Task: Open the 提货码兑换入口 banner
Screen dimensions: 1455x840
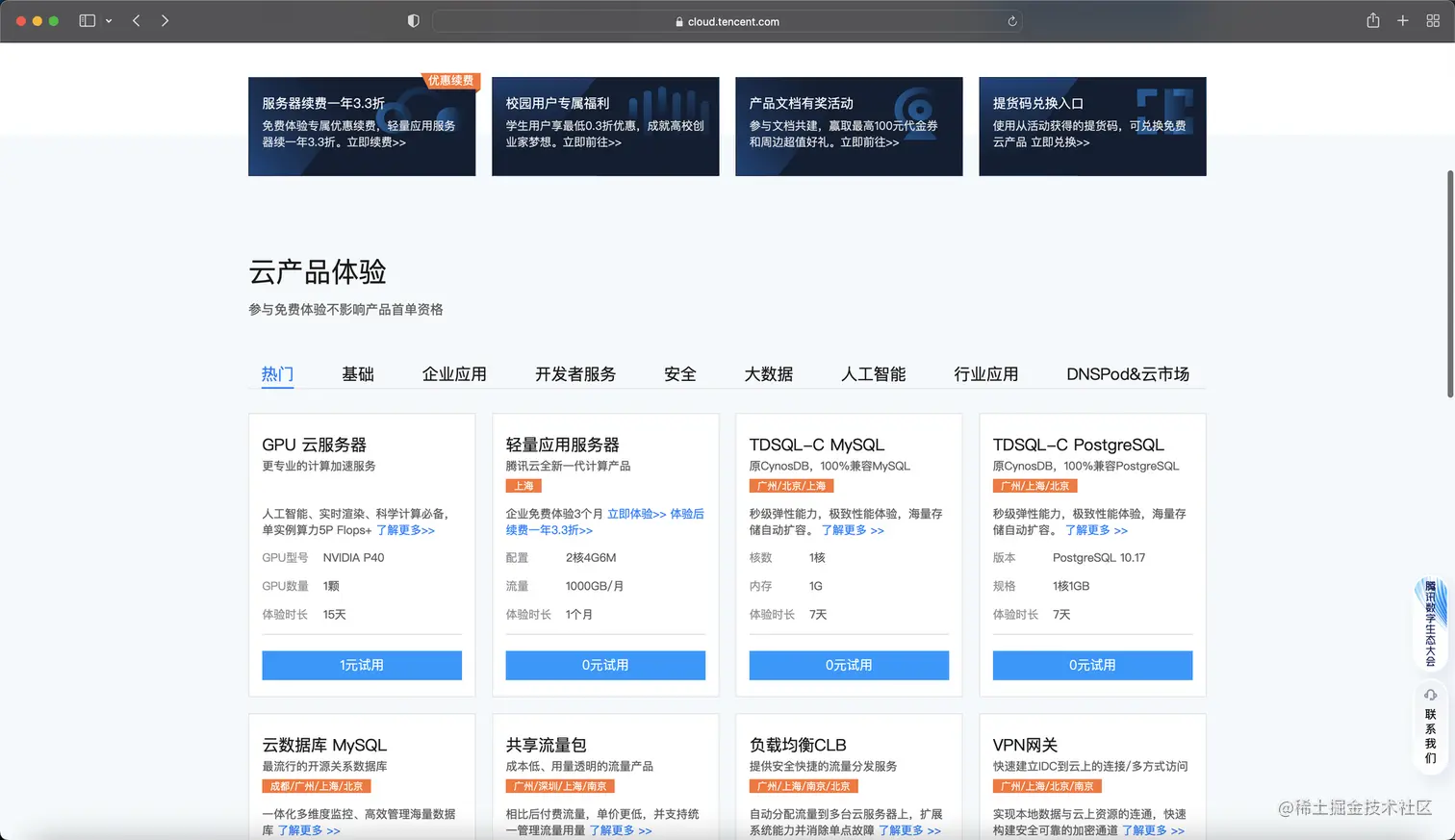Action: 1092,126
